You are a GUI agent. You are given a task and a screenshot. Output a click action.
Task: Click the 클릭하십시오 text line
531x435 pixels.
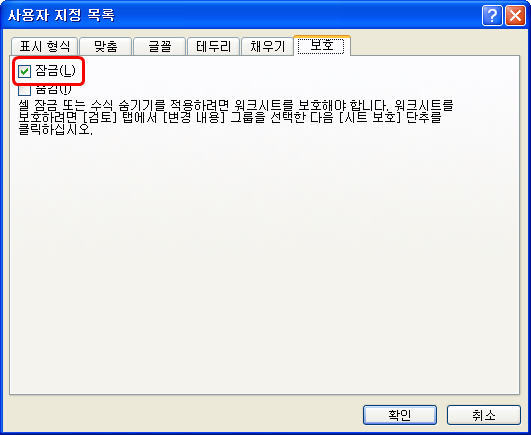[56, 130]
